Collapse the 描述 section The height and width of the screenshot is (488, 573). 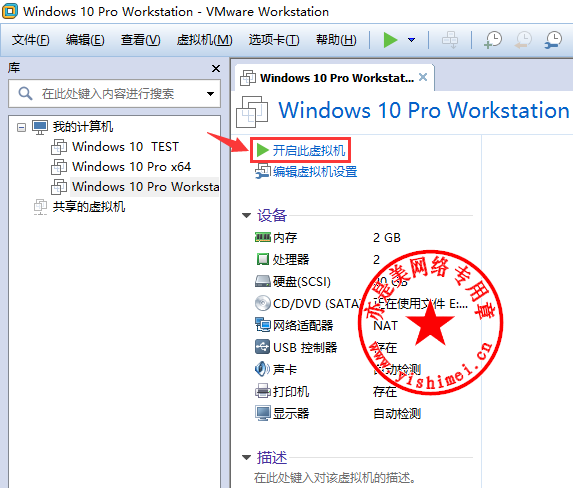click(246, 457)
